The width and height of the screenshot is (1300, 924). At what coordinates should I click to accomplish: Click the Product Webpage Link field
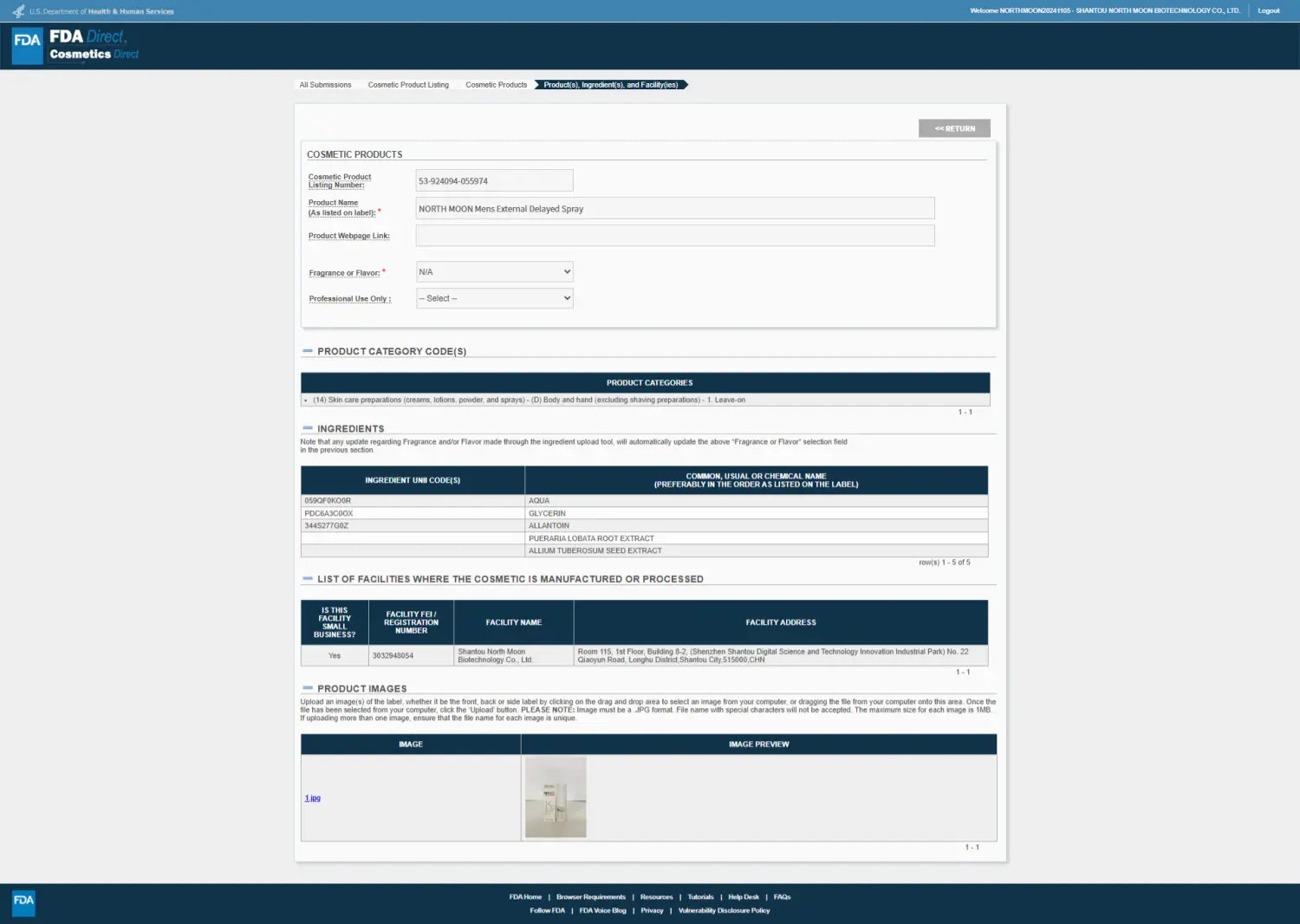(675, 236)
